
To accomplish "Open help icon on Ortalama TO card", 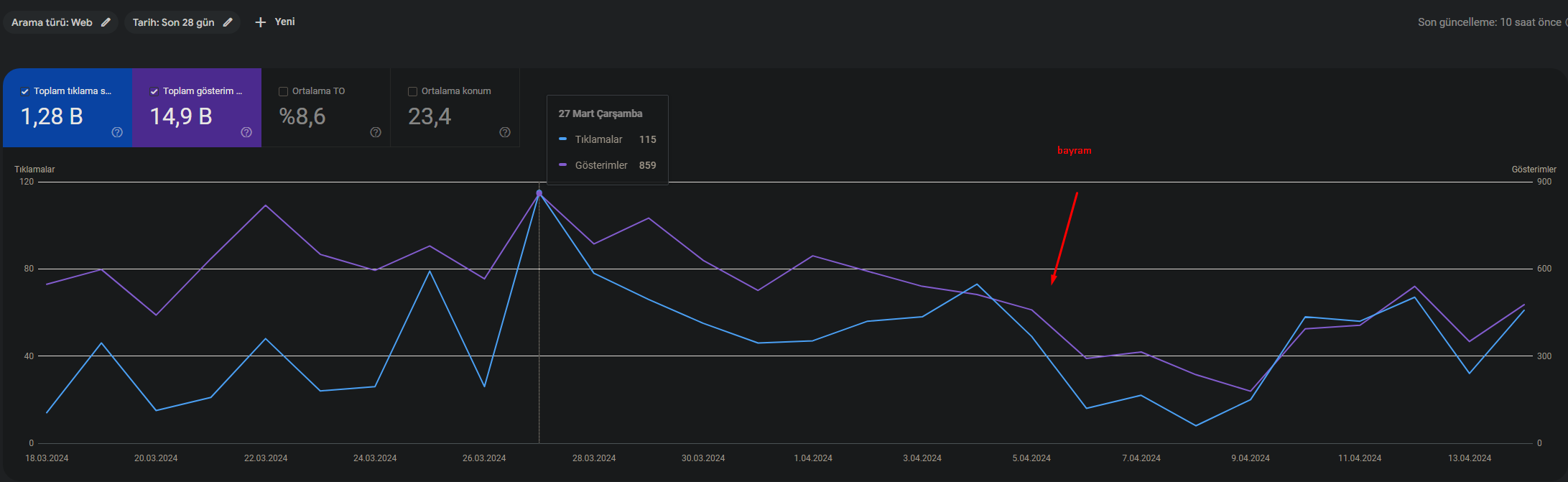I will (376, 132).
